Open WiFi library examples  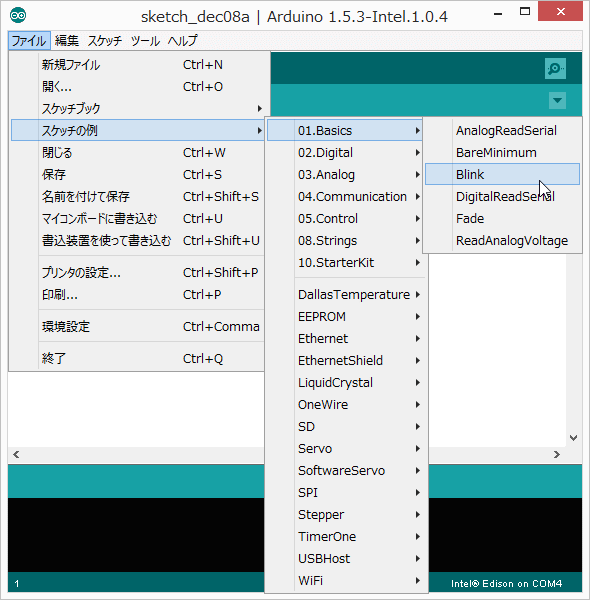pos(346,580)
